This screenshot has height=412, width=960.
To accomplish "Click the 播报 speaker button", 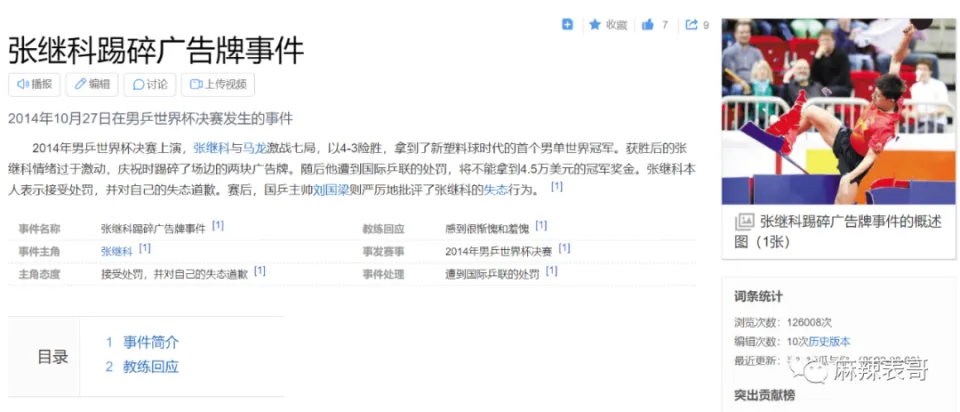I will point(34,85).
